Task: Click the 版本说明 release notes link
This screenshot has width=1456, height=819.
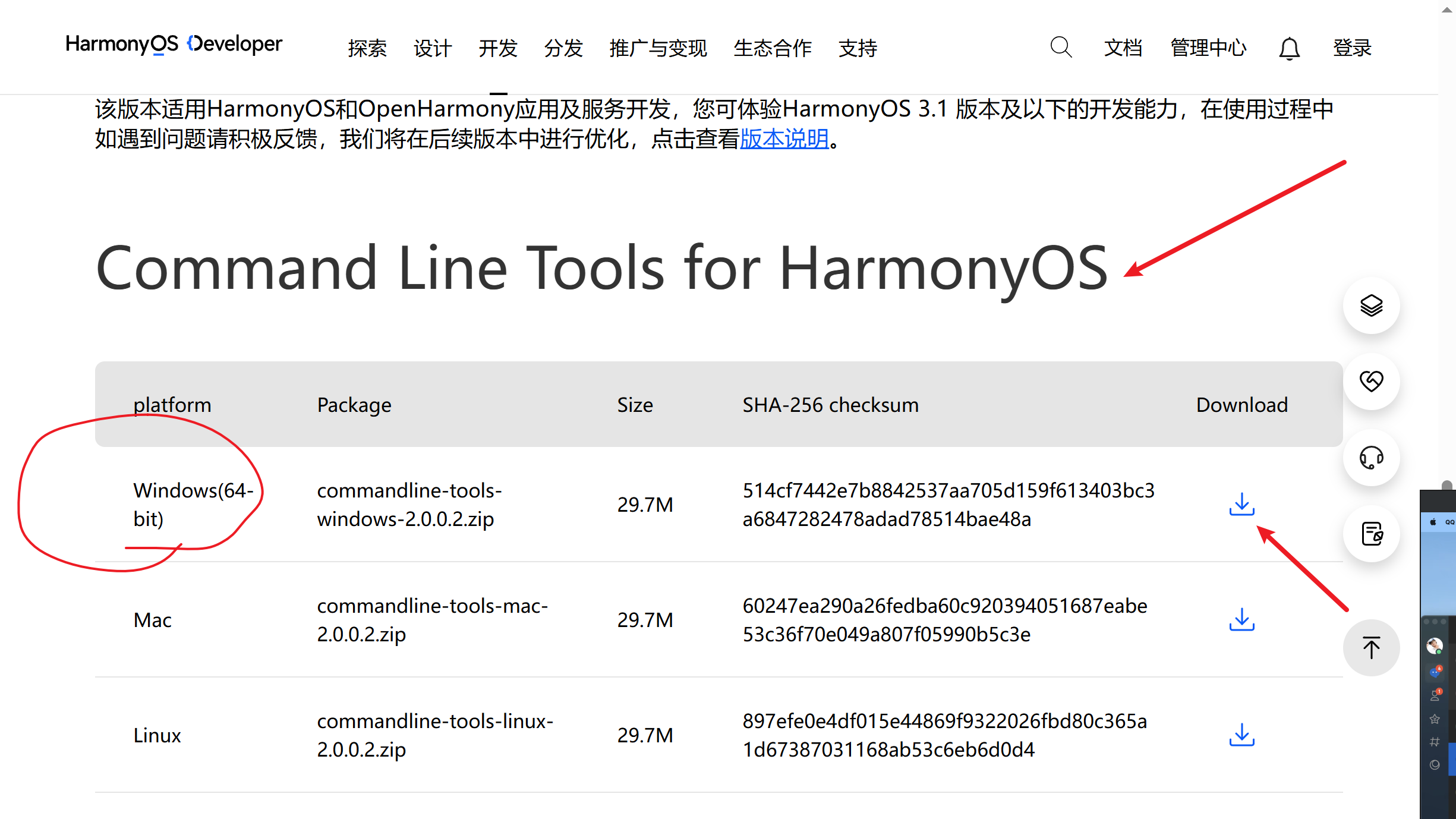Action: click(784, 139)
